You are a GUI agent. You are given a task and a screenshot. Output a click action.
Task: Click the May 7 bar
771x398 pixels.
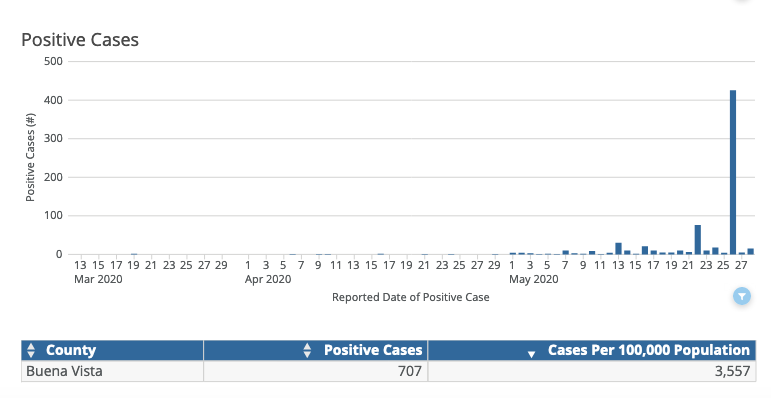(565, 252)
